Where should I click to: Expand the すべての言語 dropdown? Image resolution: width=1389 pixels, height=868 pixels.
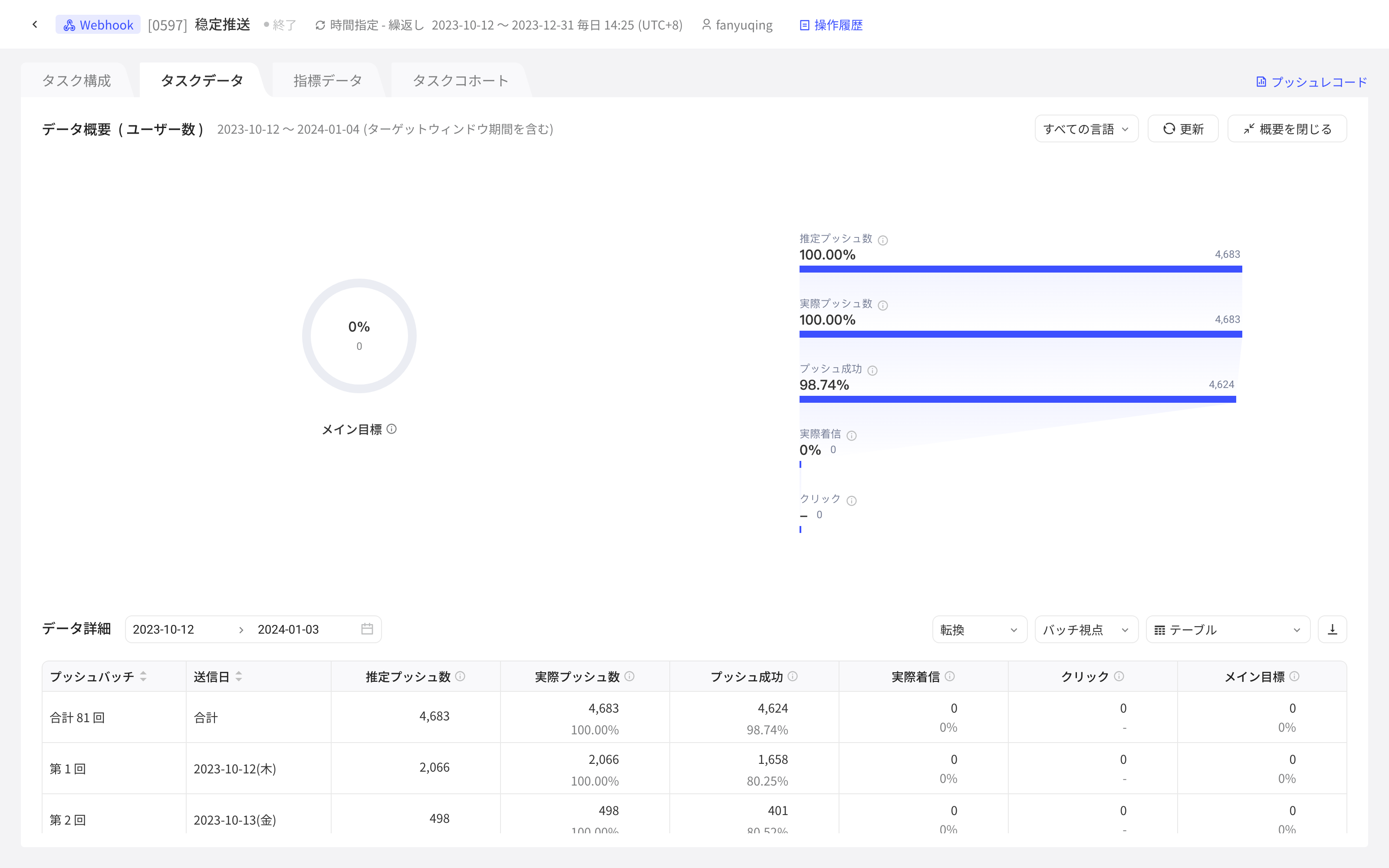coord(1086,128)
